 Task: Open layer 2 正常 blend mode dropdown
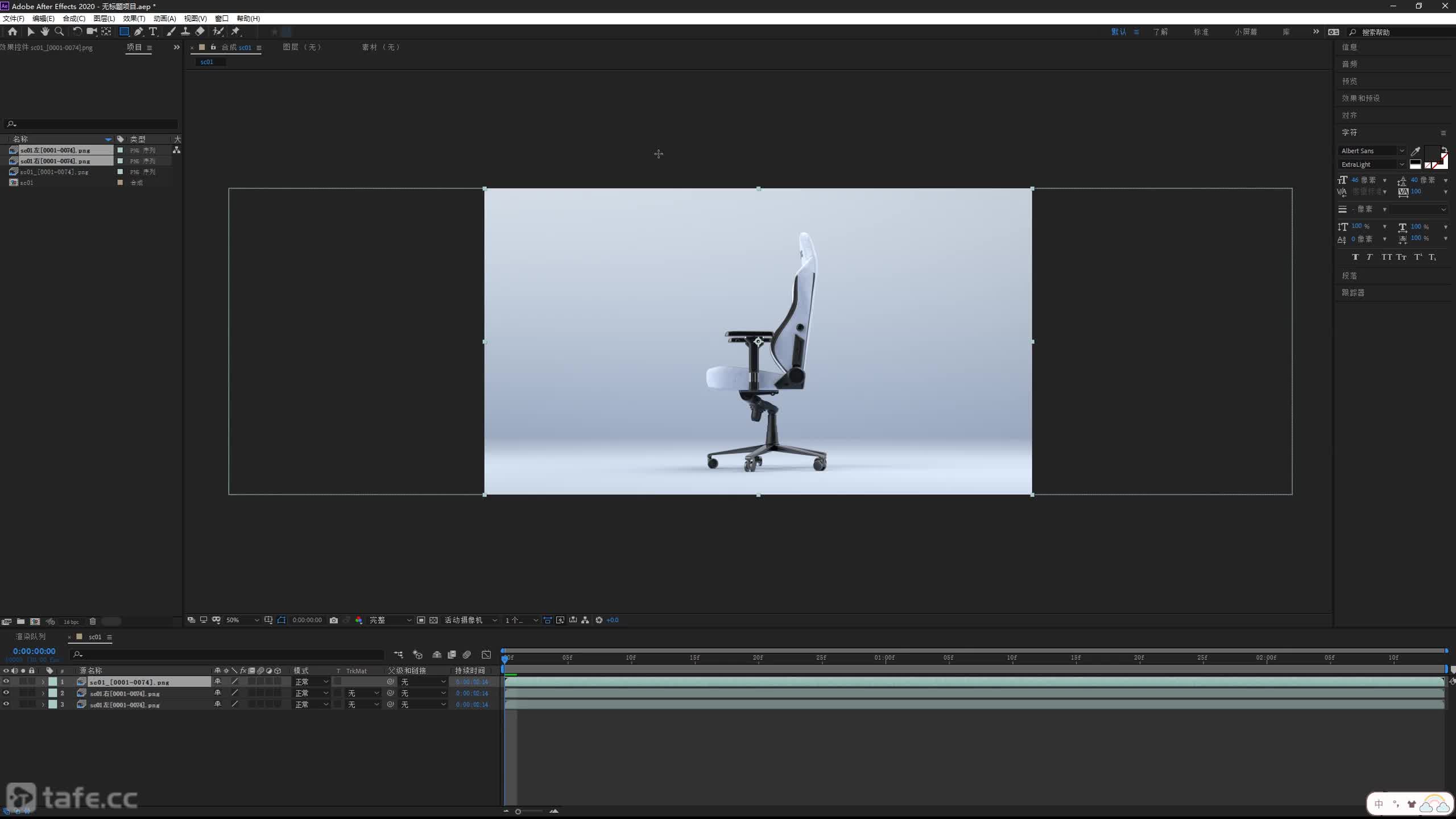click(x=311, y=693)
